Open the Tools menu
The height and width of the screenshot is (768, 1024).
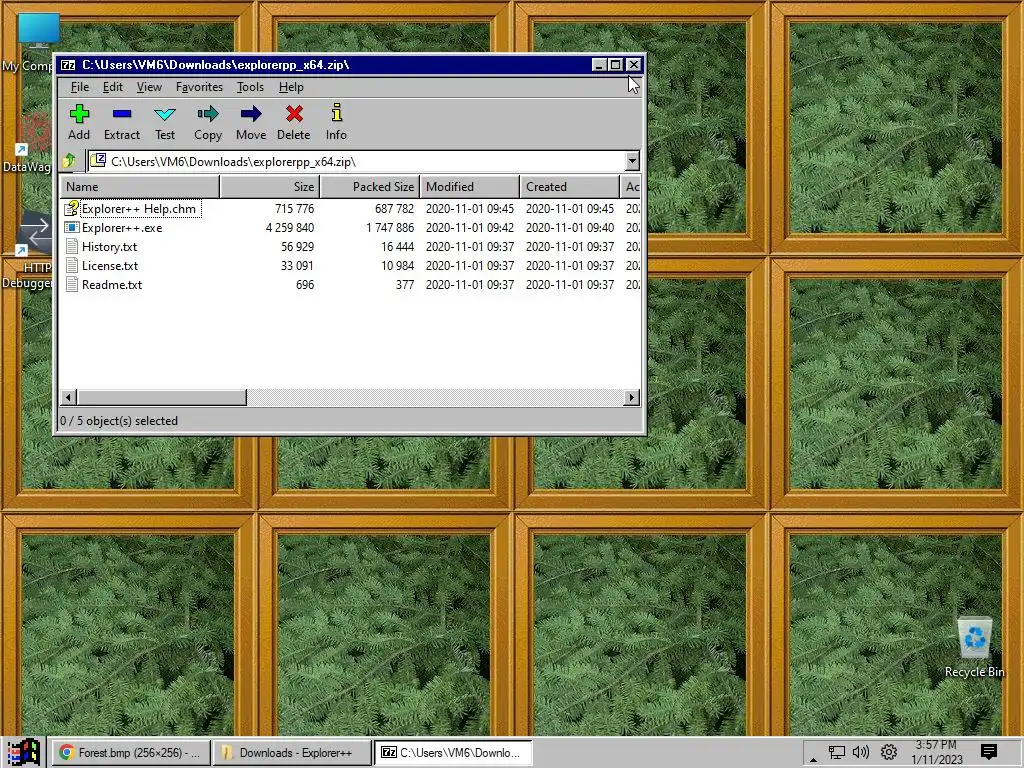[250, 87]
